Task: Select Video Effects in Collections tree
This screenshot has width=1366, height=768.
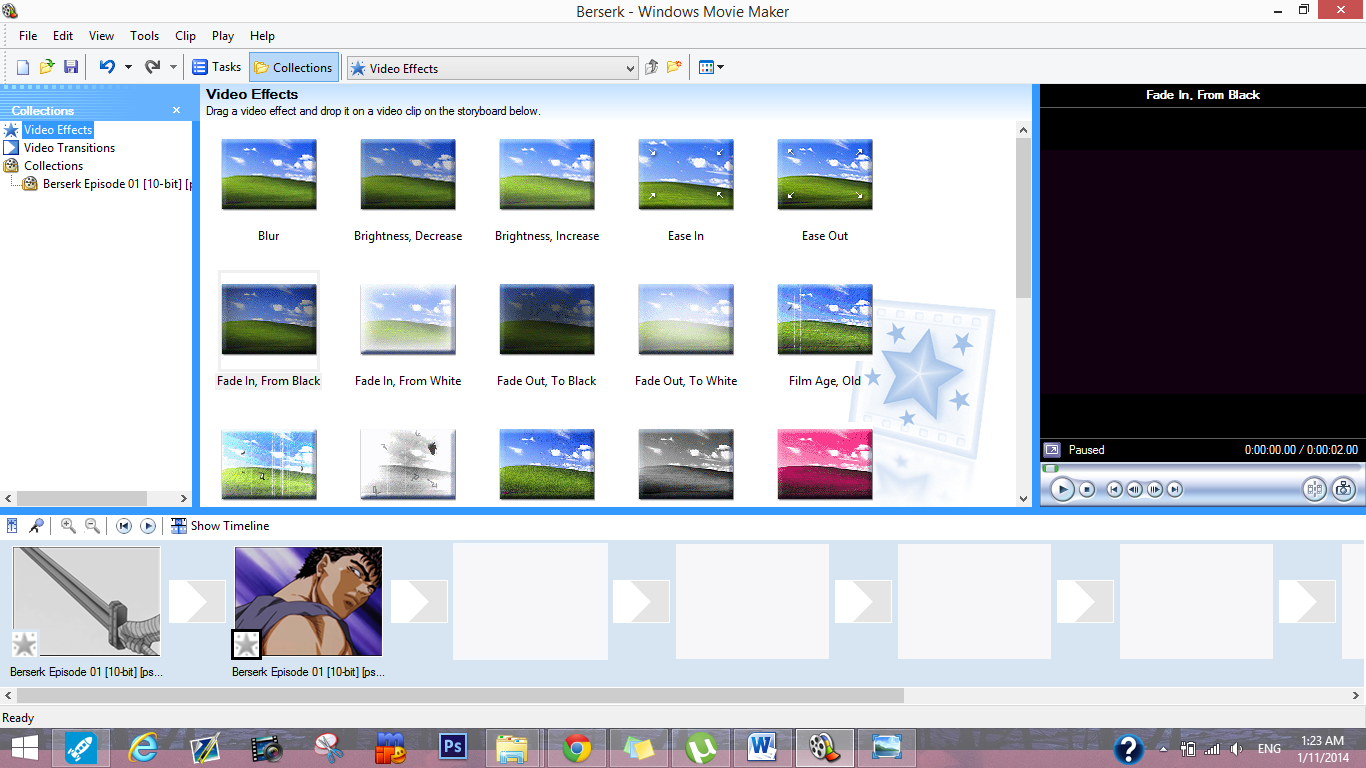Action: click(58, 130)
